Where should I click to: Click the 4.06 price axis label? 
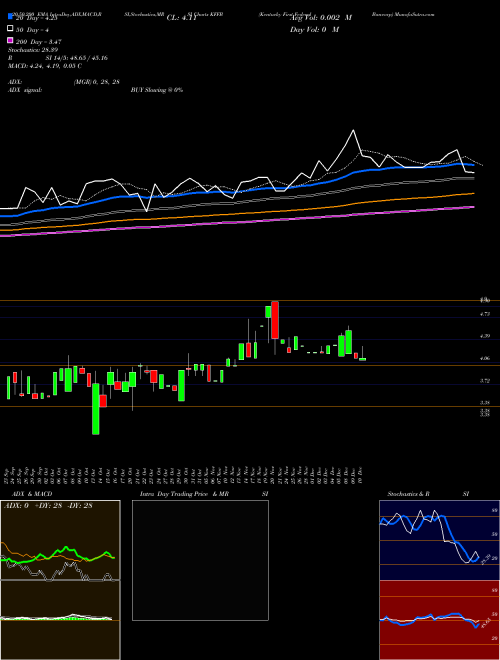pyautogui.click(x=485, y=359)
